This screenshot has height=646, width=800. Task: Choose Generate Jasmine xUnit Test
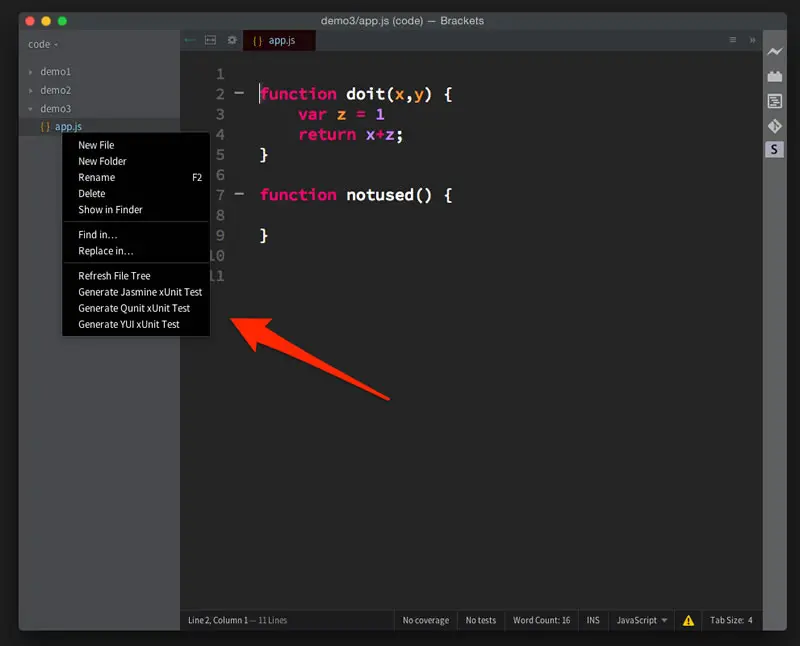click(140, 292)
